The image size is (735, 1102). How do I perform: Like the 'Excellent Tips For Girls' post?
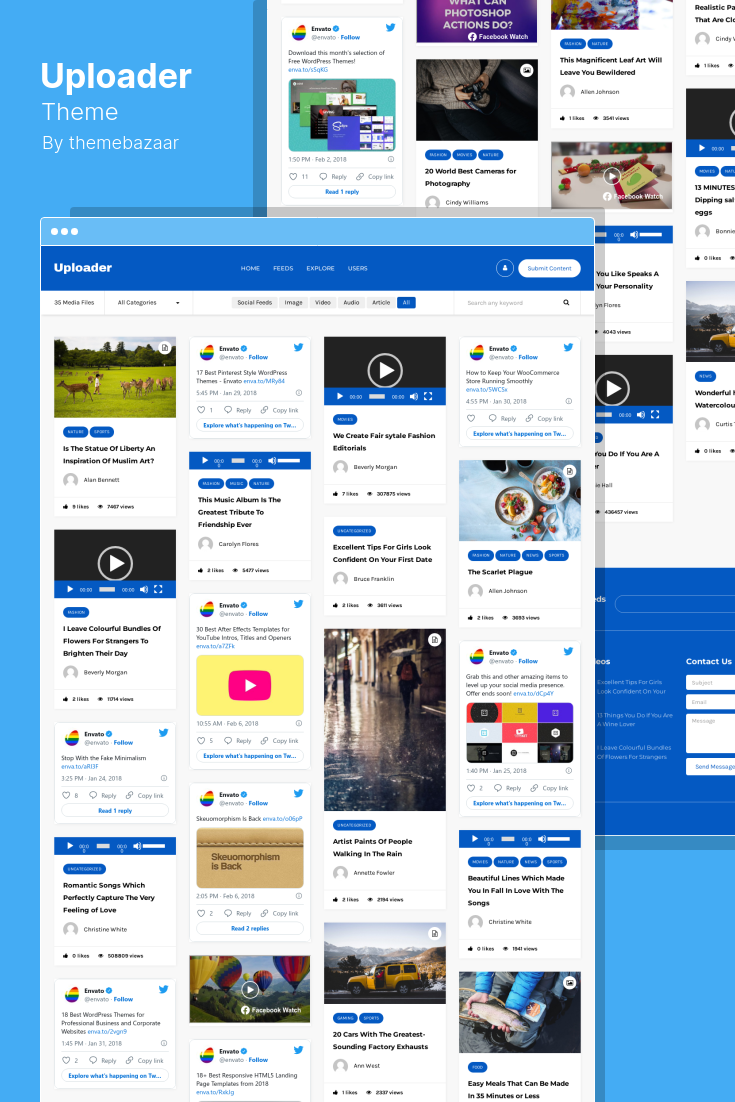click(336, 605)
